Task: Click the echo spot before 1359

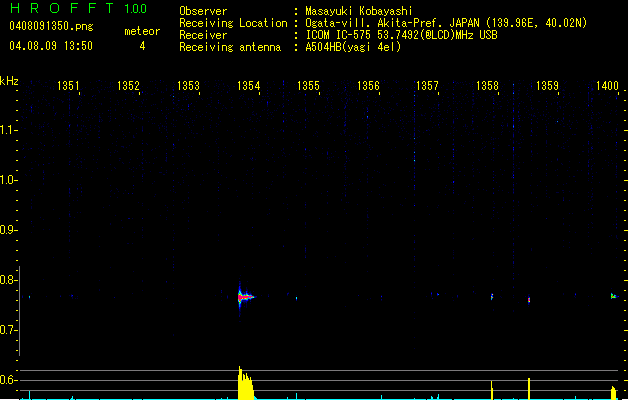Action: click(529, 300)
